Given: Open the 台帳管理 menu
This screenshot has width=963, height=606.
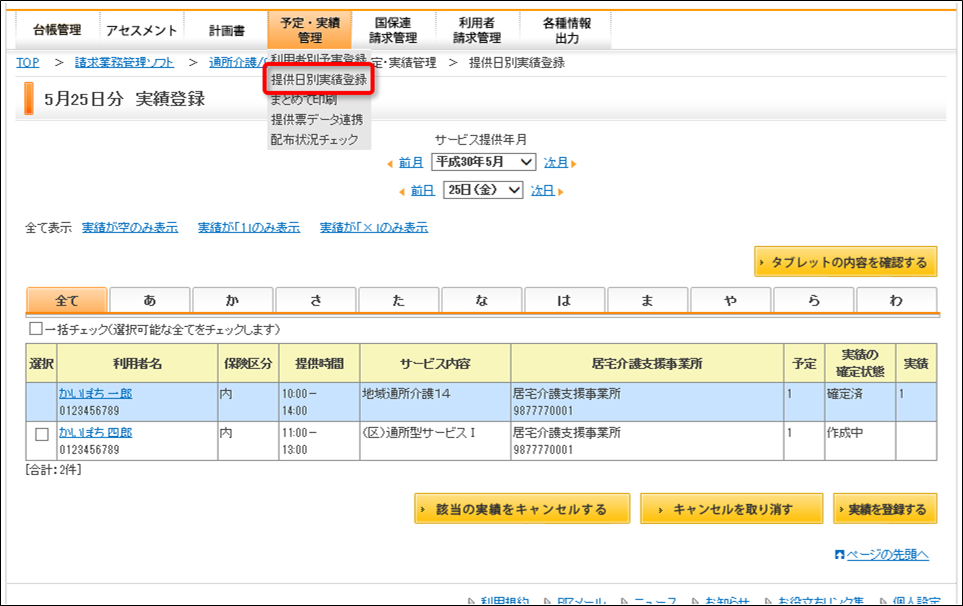Looking at the screenshot, I should (57, 30).
